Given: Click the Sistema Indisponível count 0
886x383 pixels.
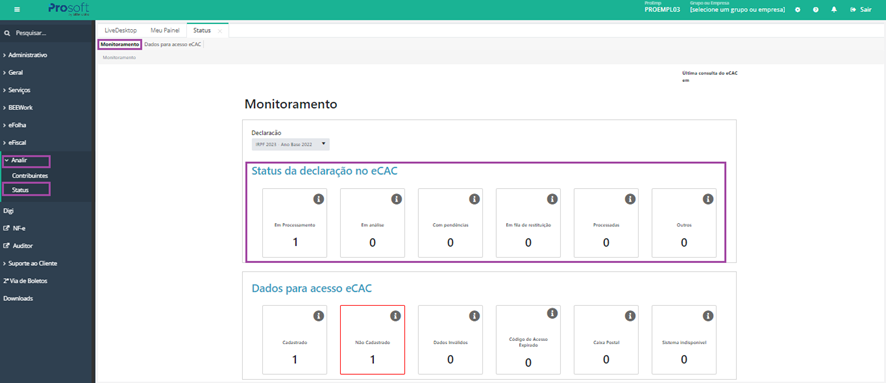Looking at the screenshot, I should coord(684,360).
